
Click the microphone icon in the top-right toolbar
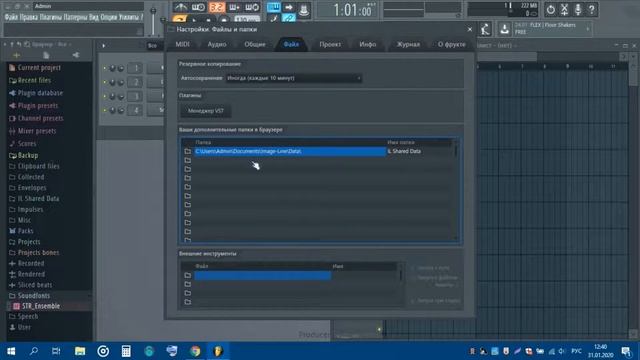click(578, 9)
